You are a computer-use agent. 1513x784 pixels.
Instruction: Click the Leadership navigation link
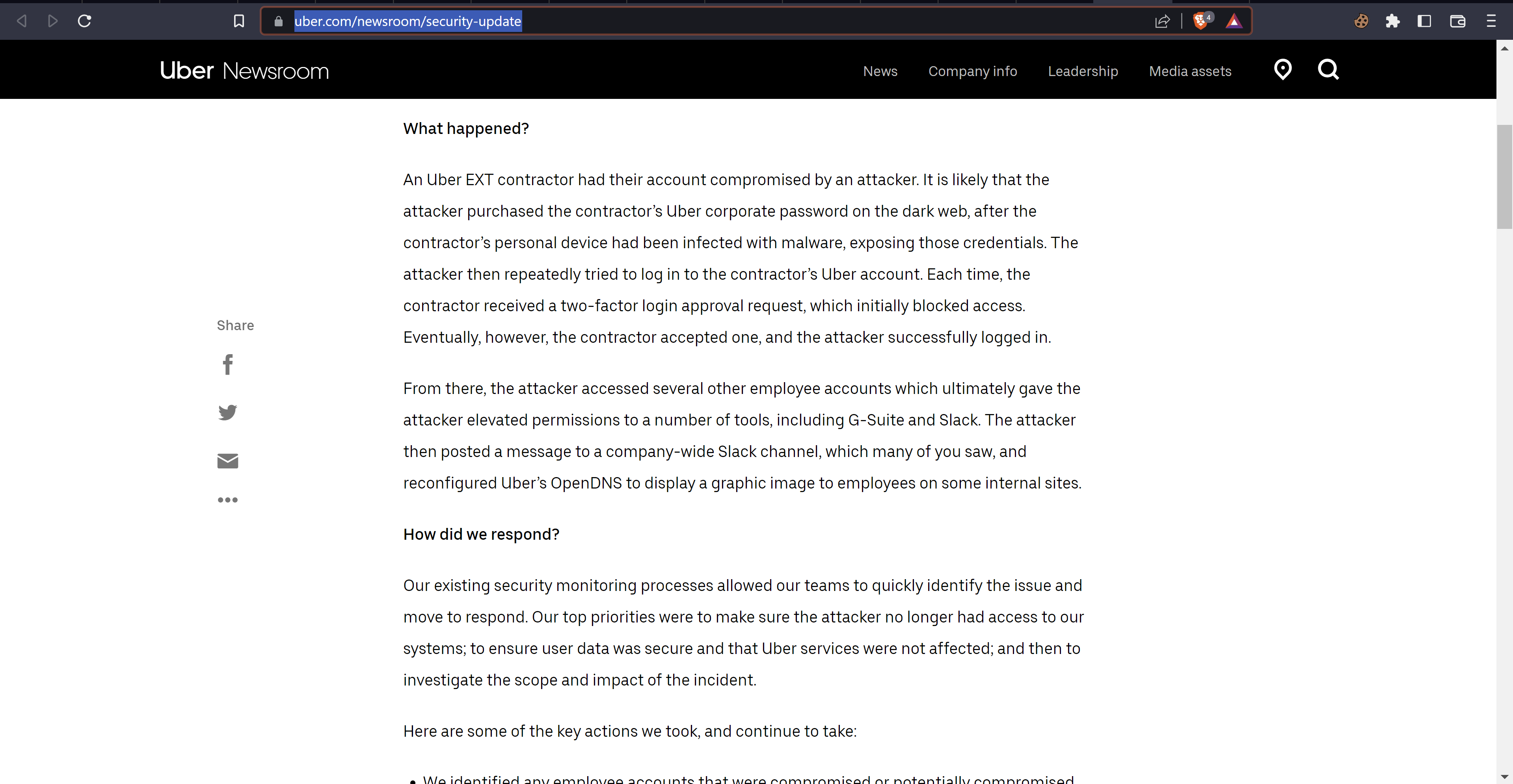[1084, 71]
